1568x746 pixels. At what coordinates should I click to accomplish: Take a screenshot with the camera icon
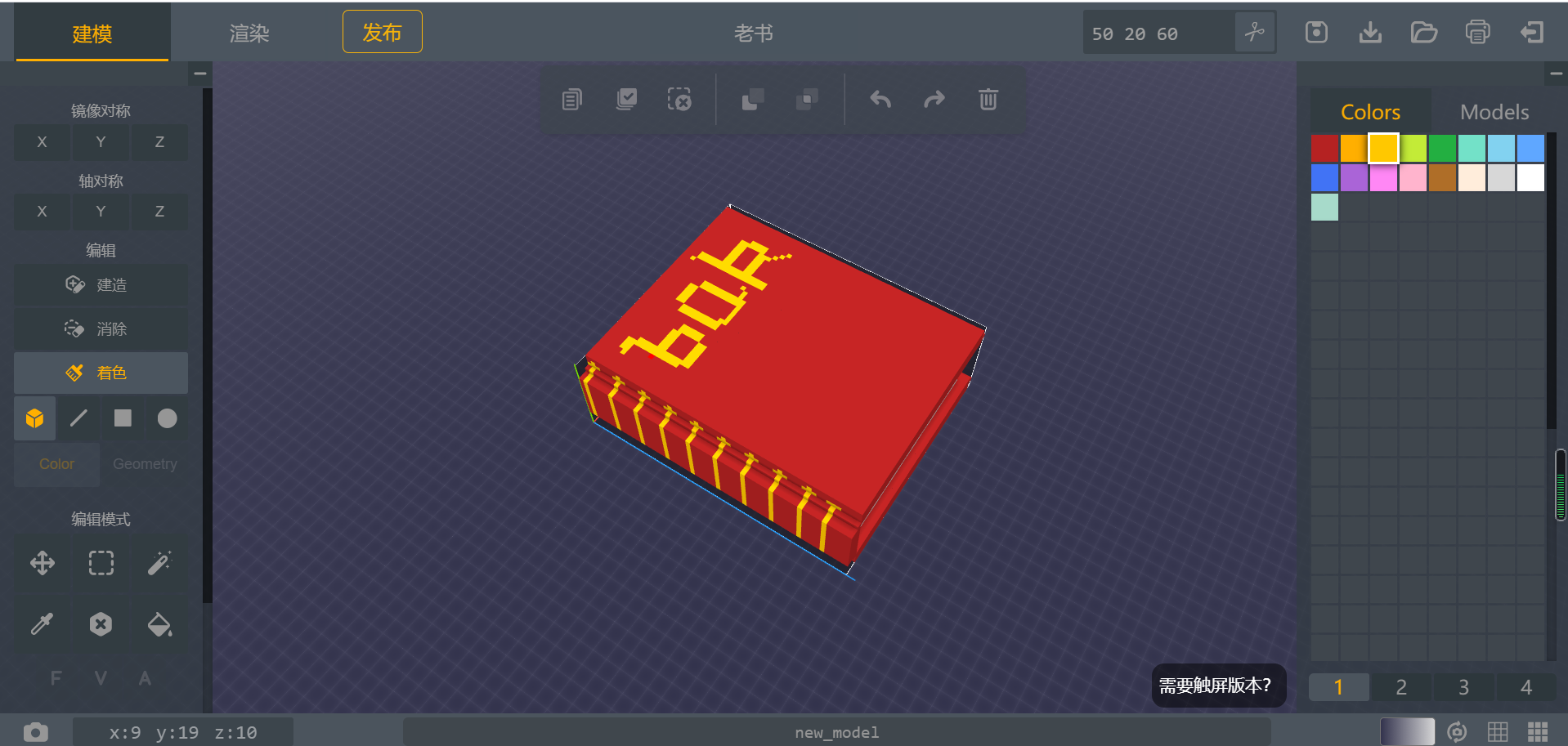[35, 732]
